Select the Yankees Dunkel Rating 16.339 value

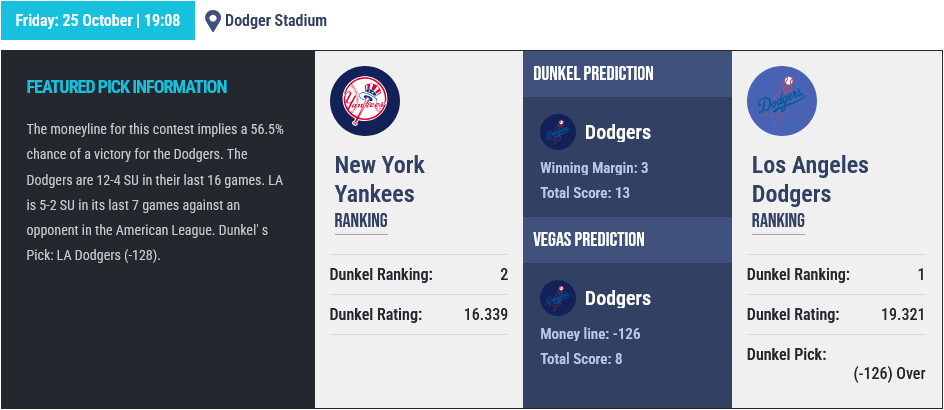pyautogui.click(x=486, y=314)
